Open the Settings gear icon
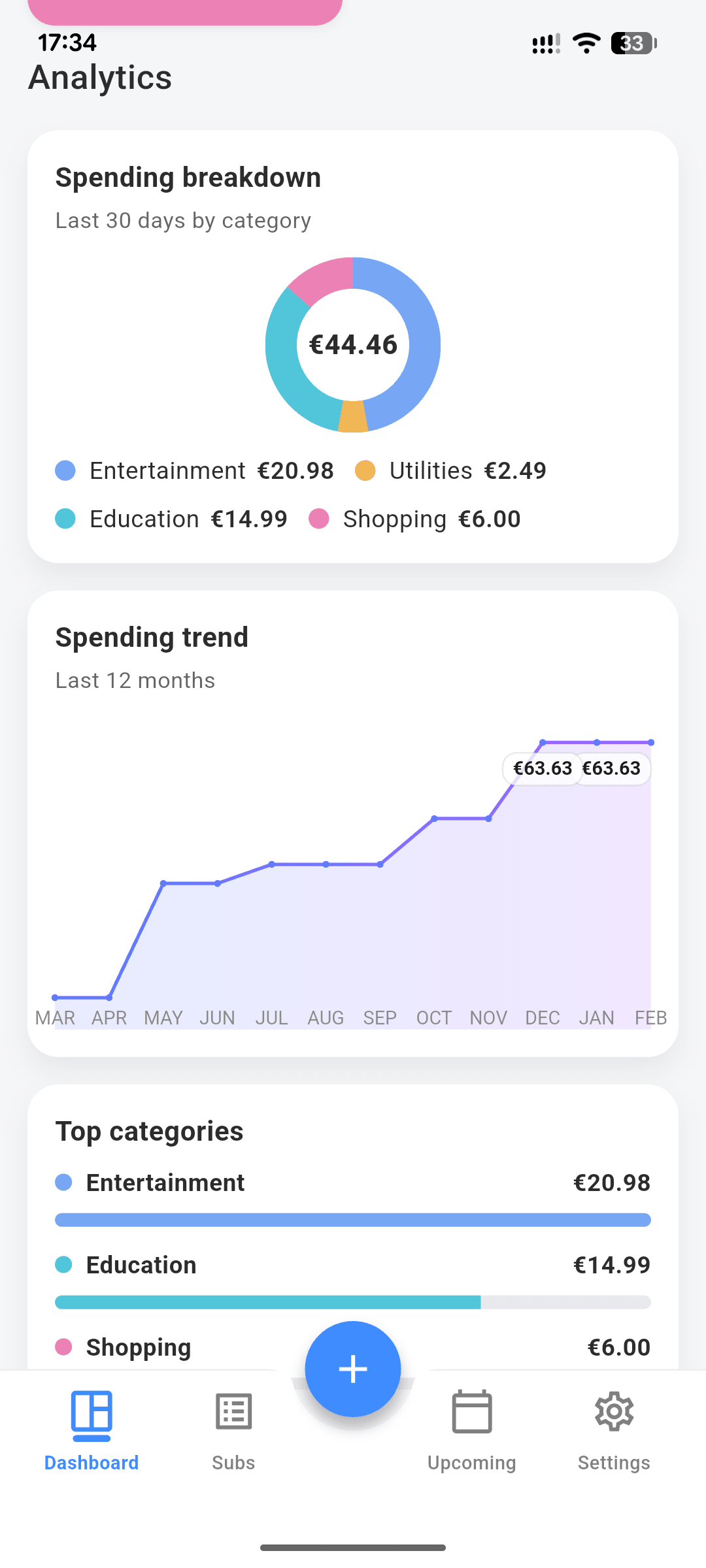This screenshot has height=1568, width=706. point(614,1411)
